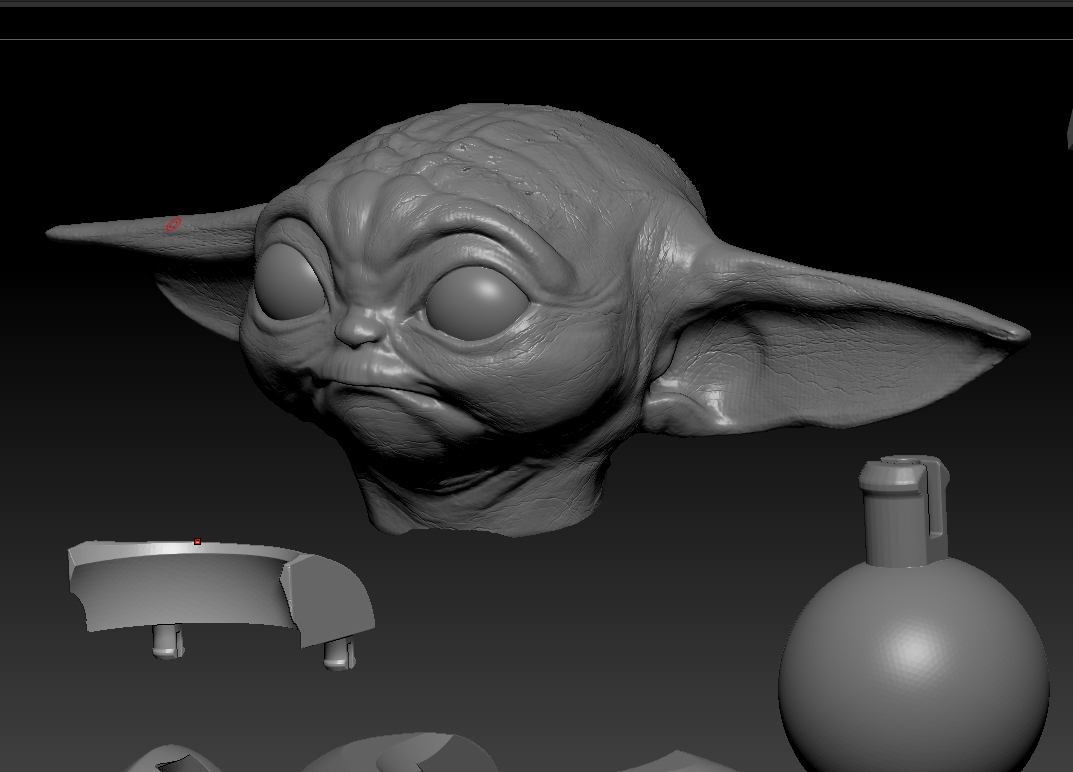The width and height of the screenshot is (1073, 772).
Task: Click the nose of the alien head sculpt
Action: (x=359, y=326)
